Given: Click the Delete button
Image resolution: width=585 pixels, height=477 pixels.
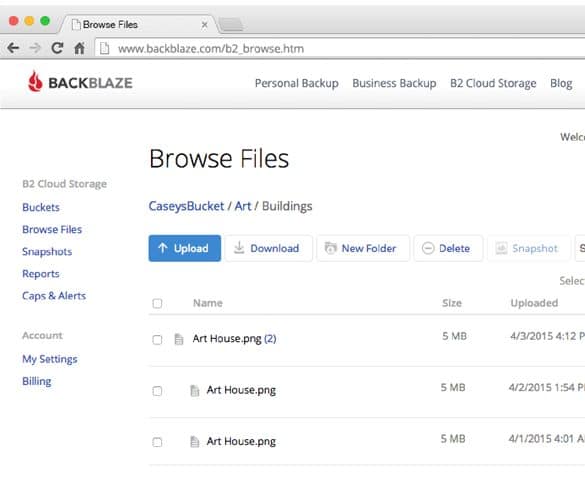Looking at the screenshot, I should (x=448, y=248).
